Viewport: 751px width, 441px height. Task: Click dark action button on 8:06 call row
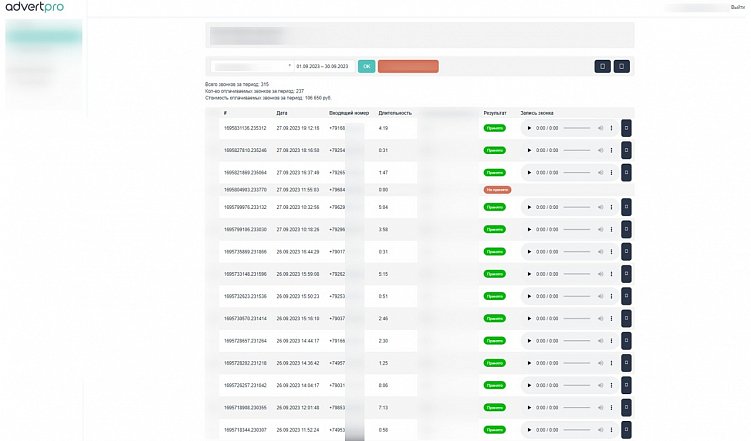(x=626, y=385)
